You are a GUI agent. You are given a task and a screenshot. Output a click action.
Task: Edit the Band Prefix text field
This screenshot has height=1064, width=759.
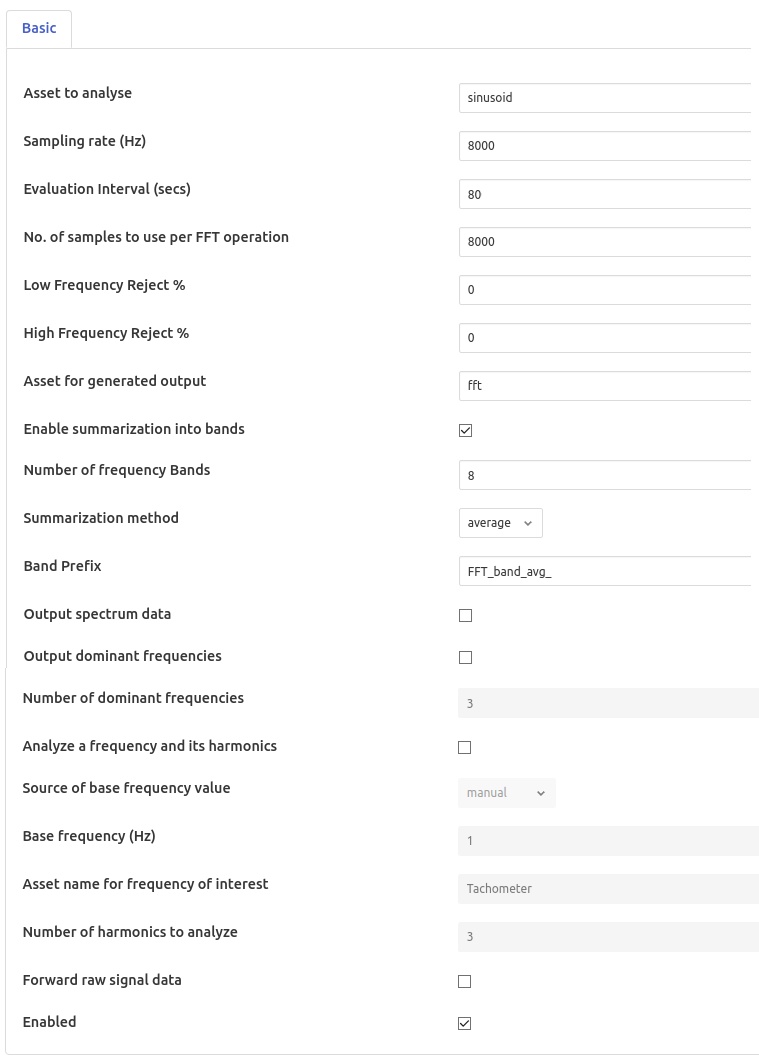[x=605, y=572]
